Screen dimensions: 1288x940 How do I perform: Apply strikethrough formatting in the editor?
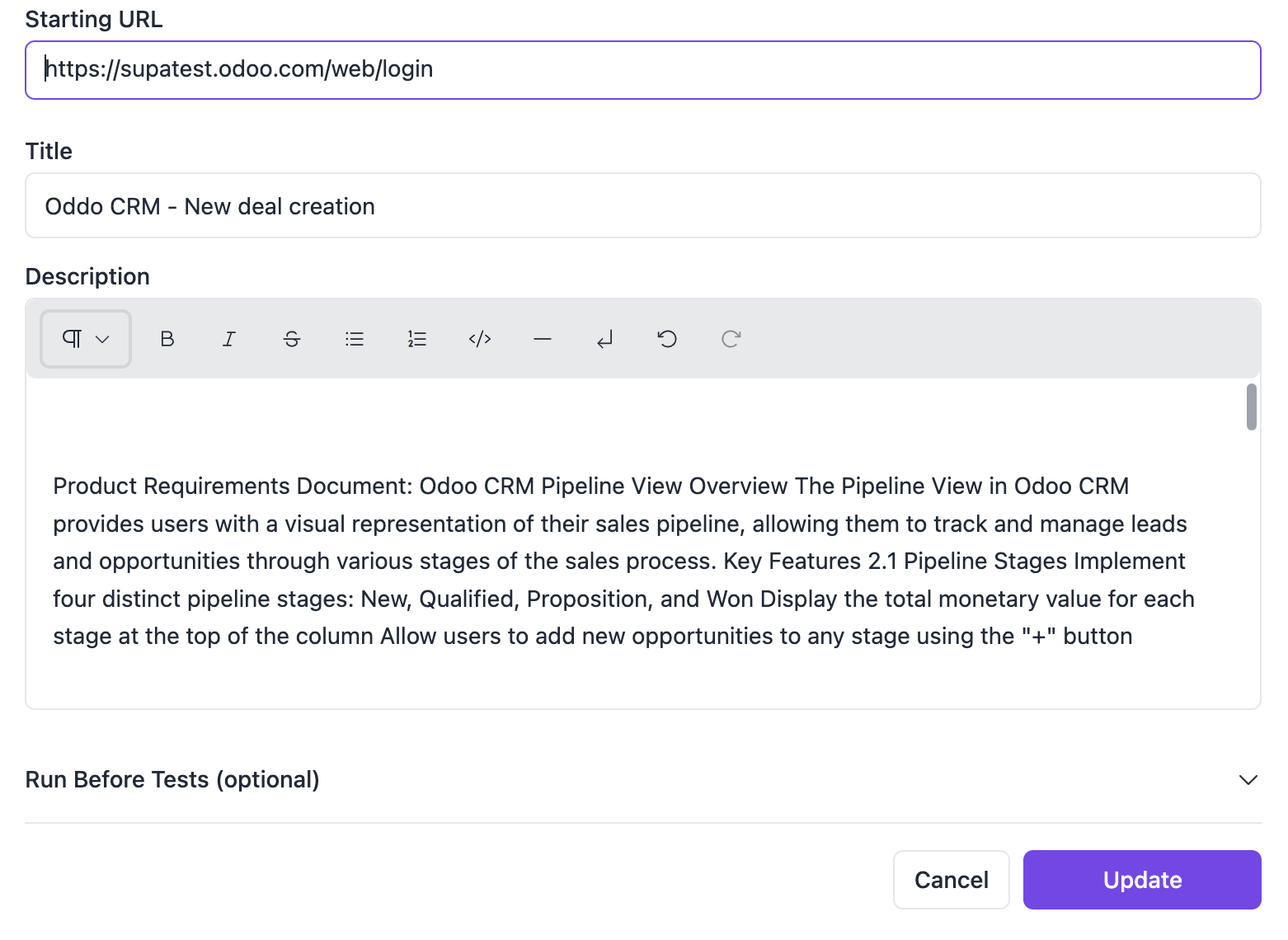click(x=292, y=339)
